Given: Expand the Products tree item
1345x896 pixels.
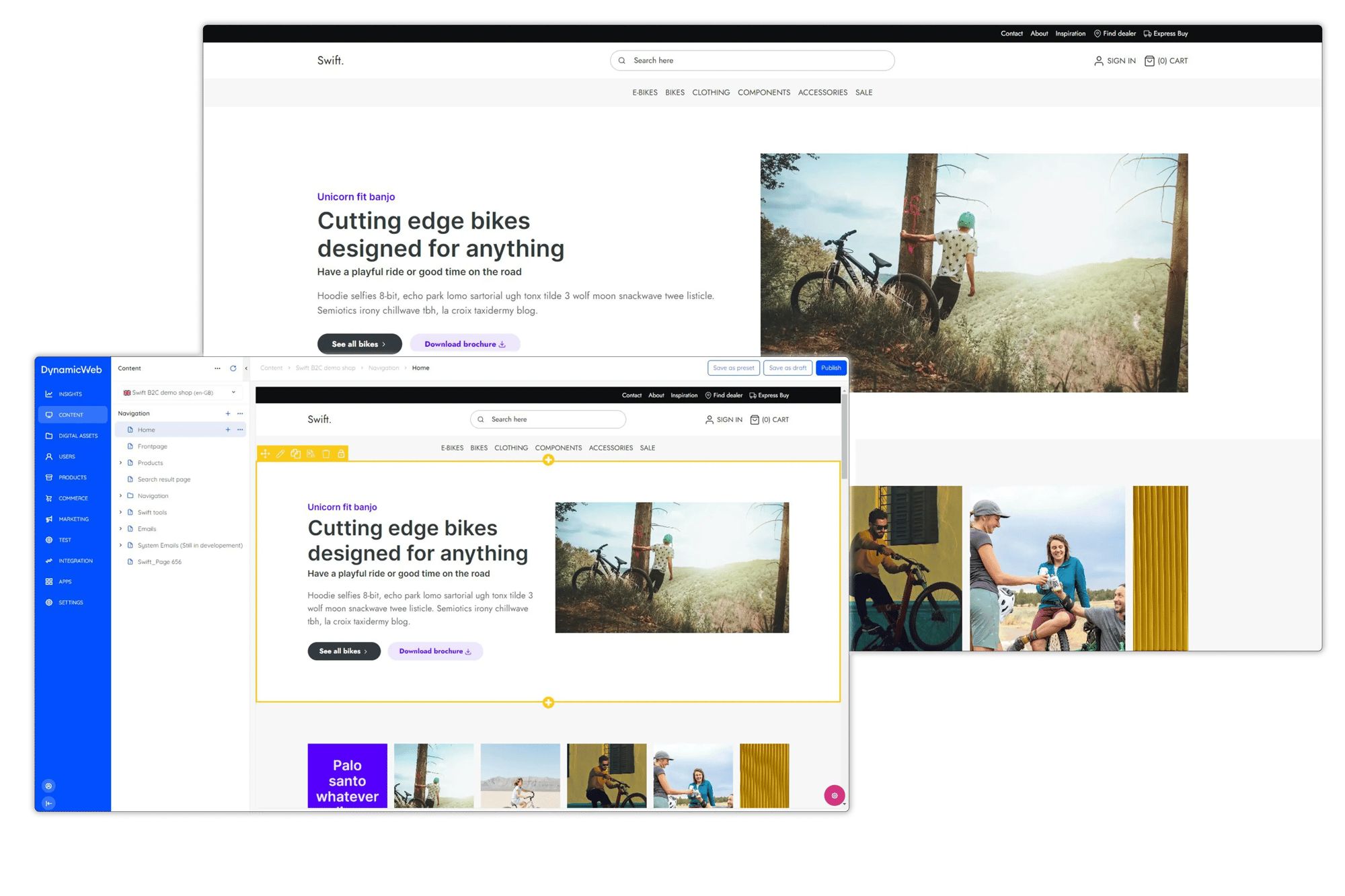Looking at the screenshot, I should [x=122, y=462].
